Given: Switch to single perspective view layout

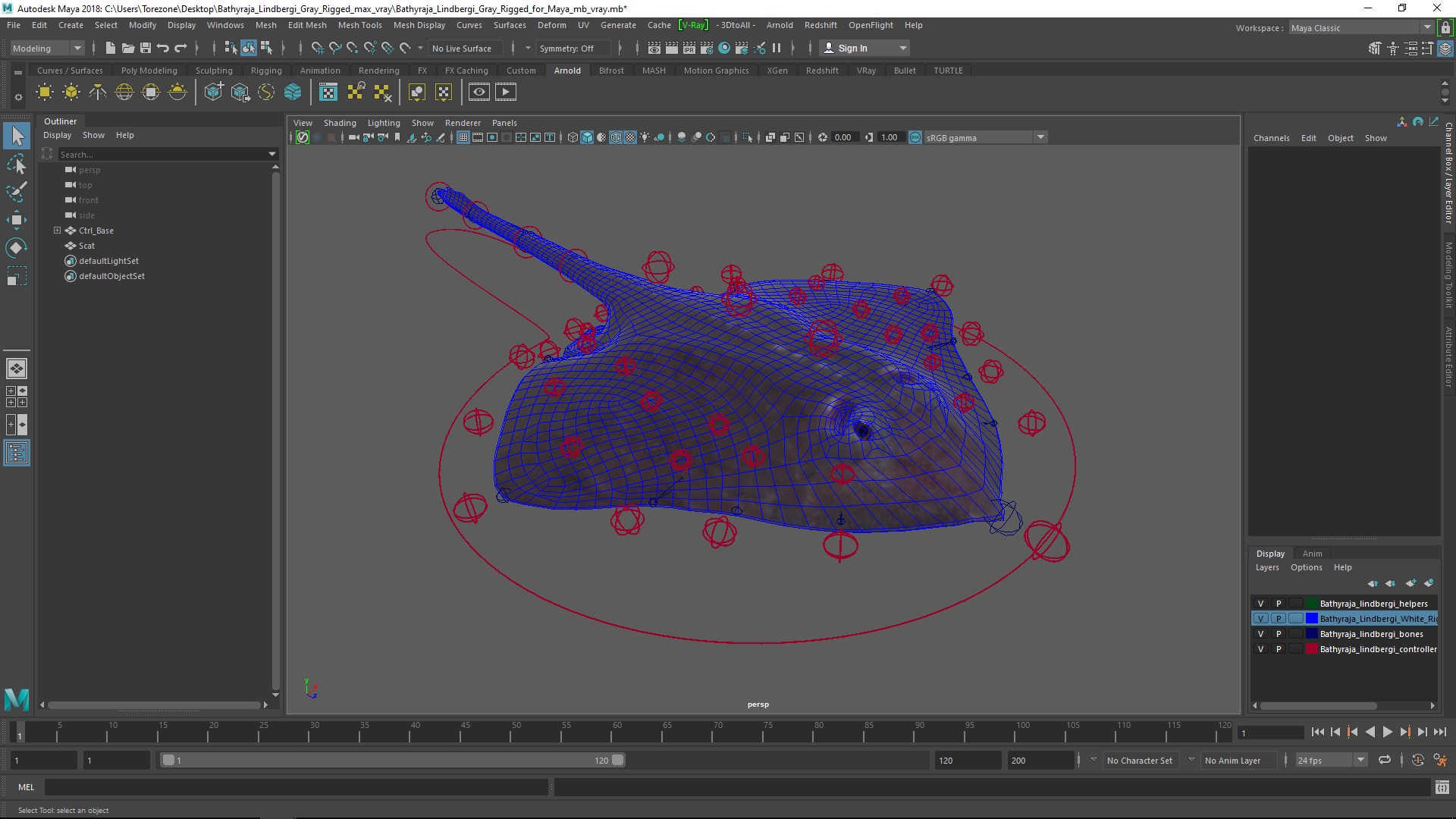Looking at the screenshot, I should coord(17,369).
